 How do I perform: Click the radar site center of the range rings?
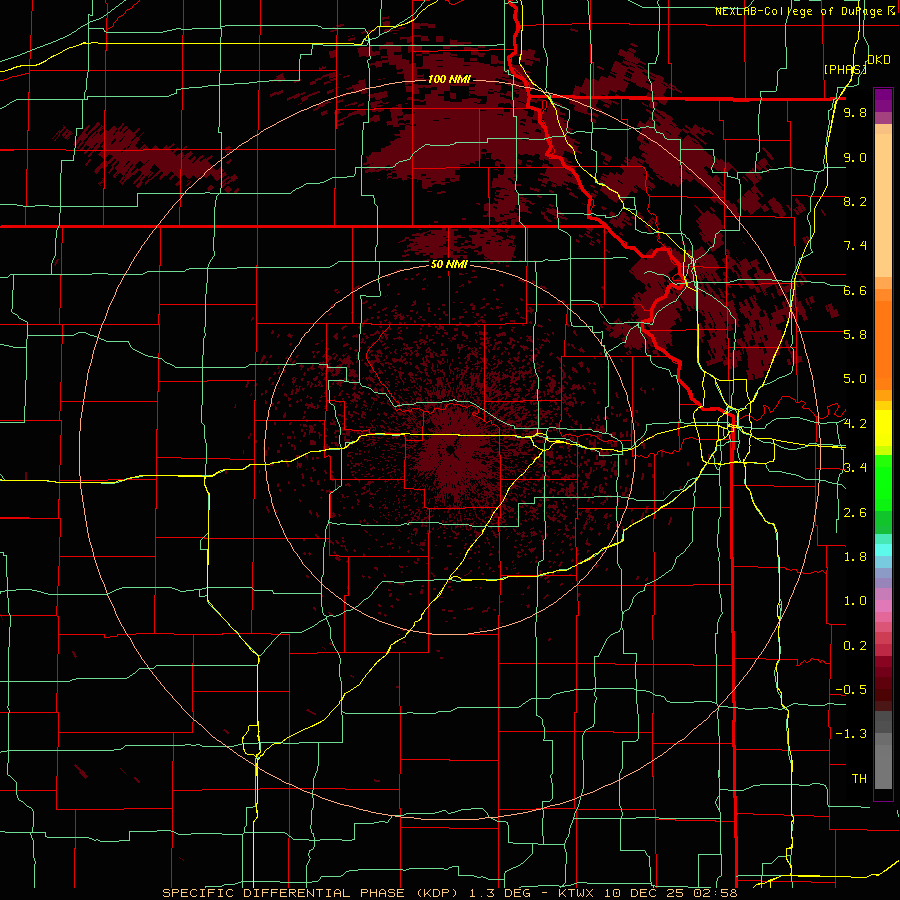point(451,449)
